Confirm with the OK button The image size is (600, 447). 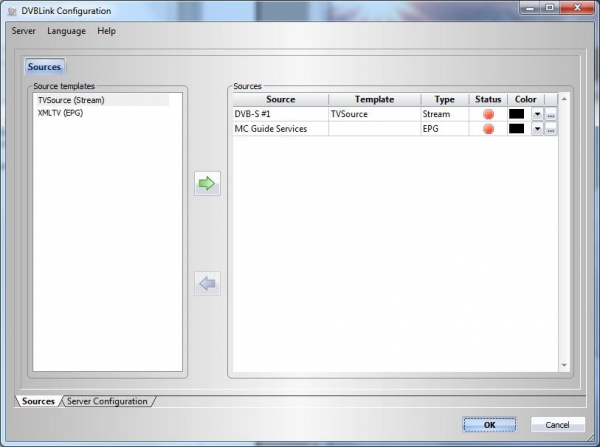click(489, 425)
